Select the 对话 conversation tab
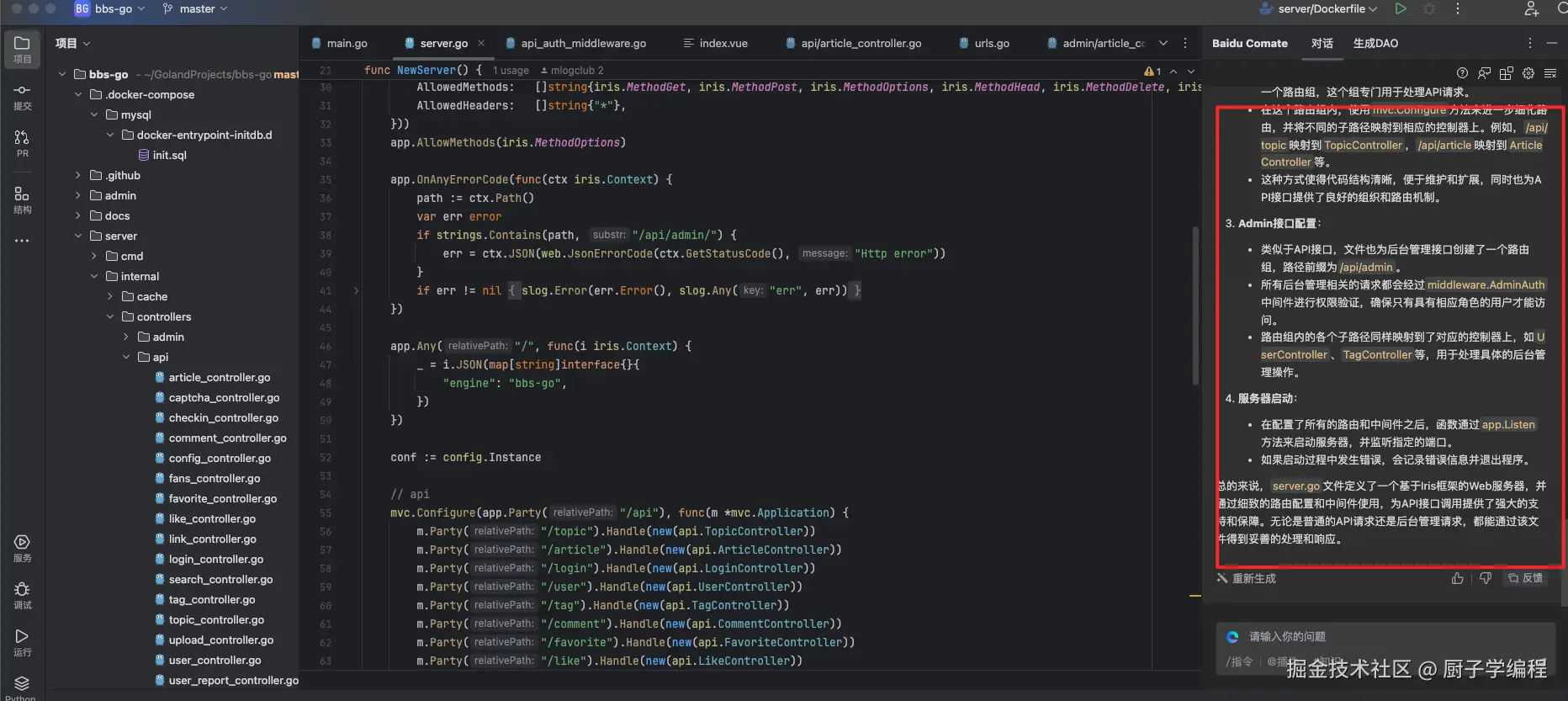 pyautogui.click(x=1322, y=43)
